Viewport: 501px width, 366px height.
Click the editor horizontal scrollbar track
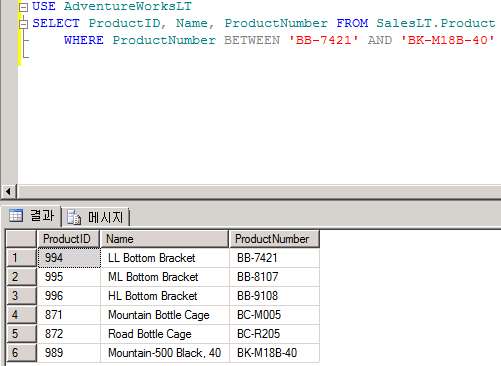point(259,192)
